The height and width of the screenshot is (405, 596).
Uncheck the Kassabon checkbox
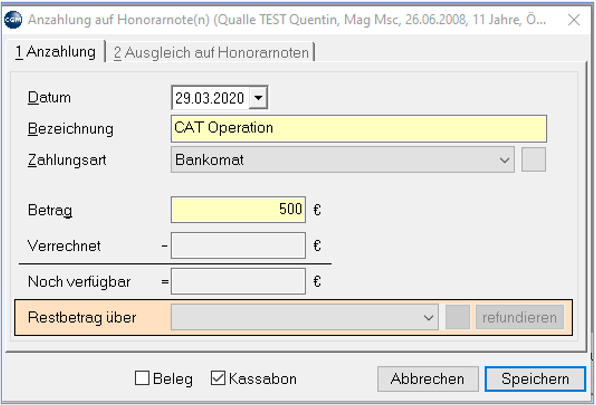[218, 378]
